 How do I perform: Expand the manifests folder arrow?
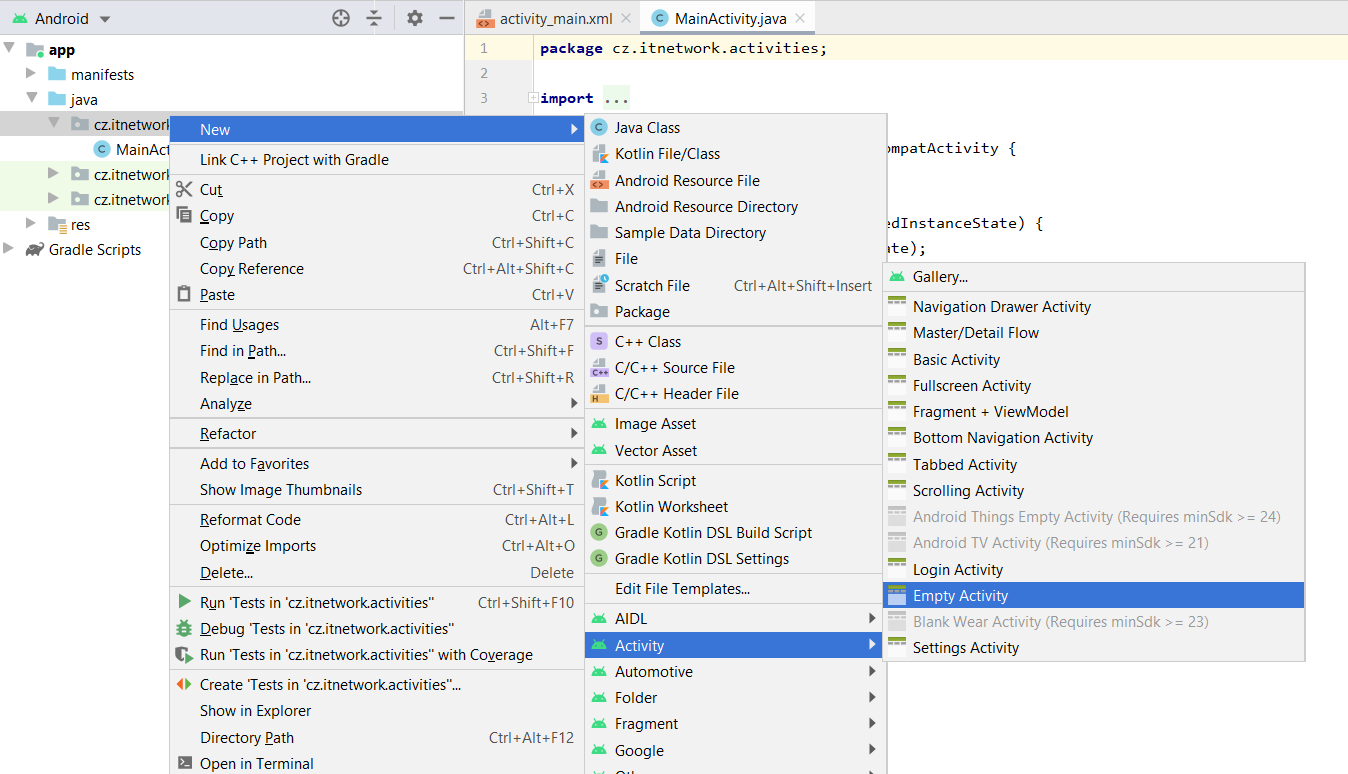31,74
